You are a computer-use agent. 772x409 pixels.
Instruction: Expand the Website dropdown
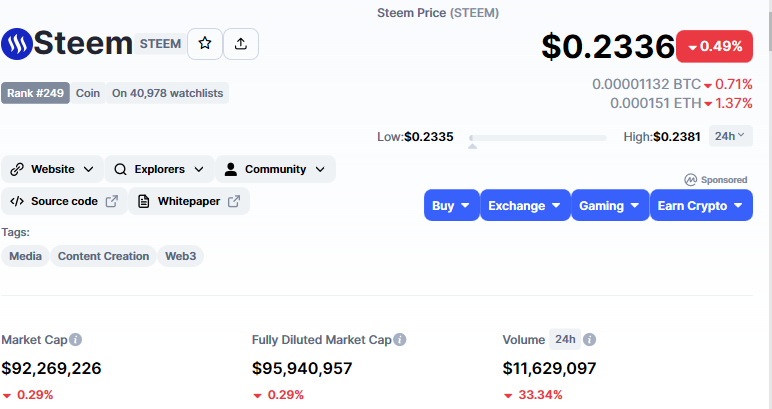(x=52, y=169)
